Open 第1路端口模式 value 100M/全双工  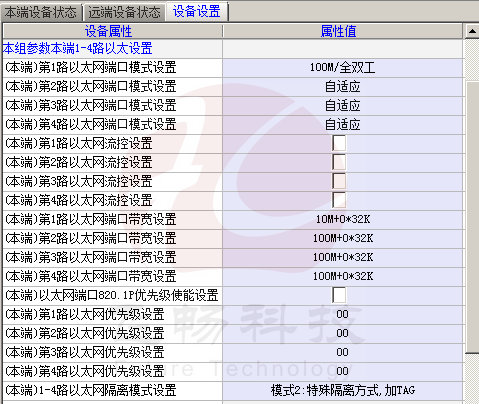[x=343, y=68]
